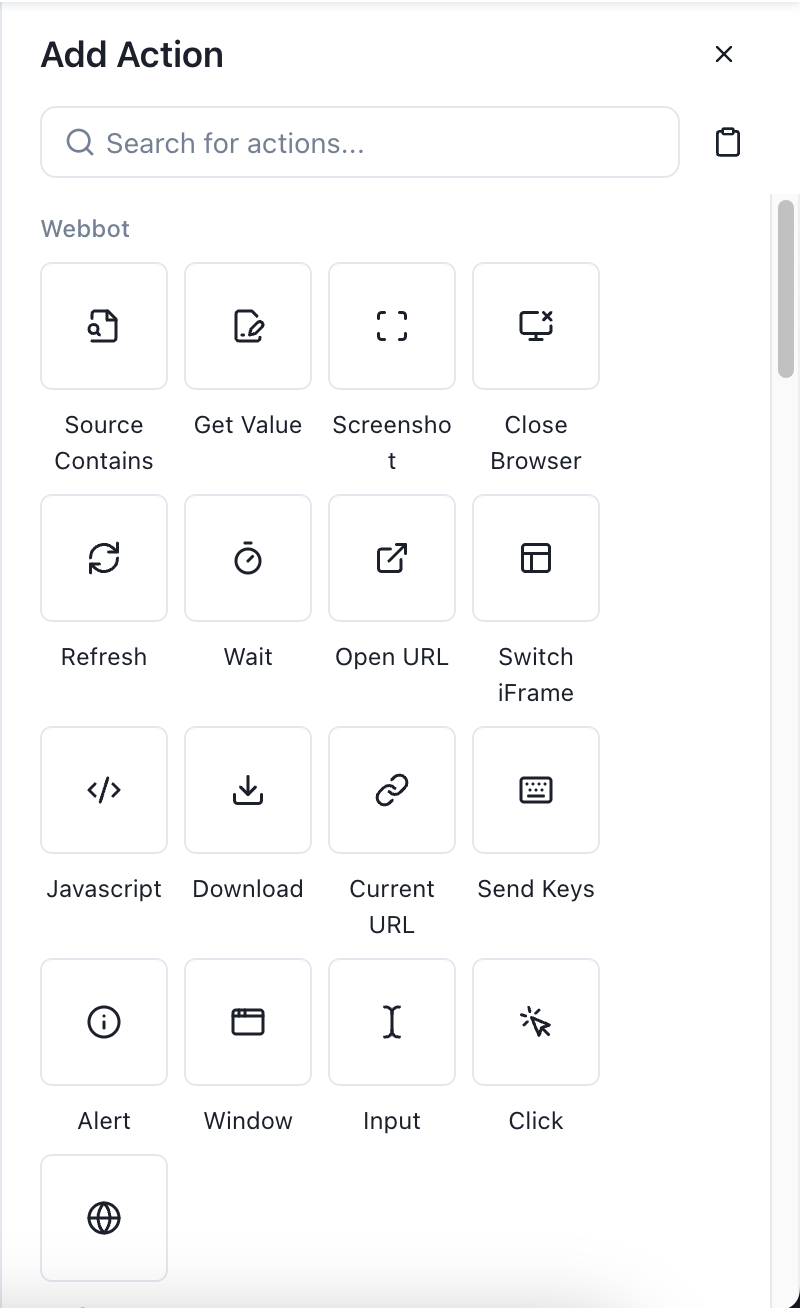
Task: Select the Refresh action
Action: click(104, 558)
